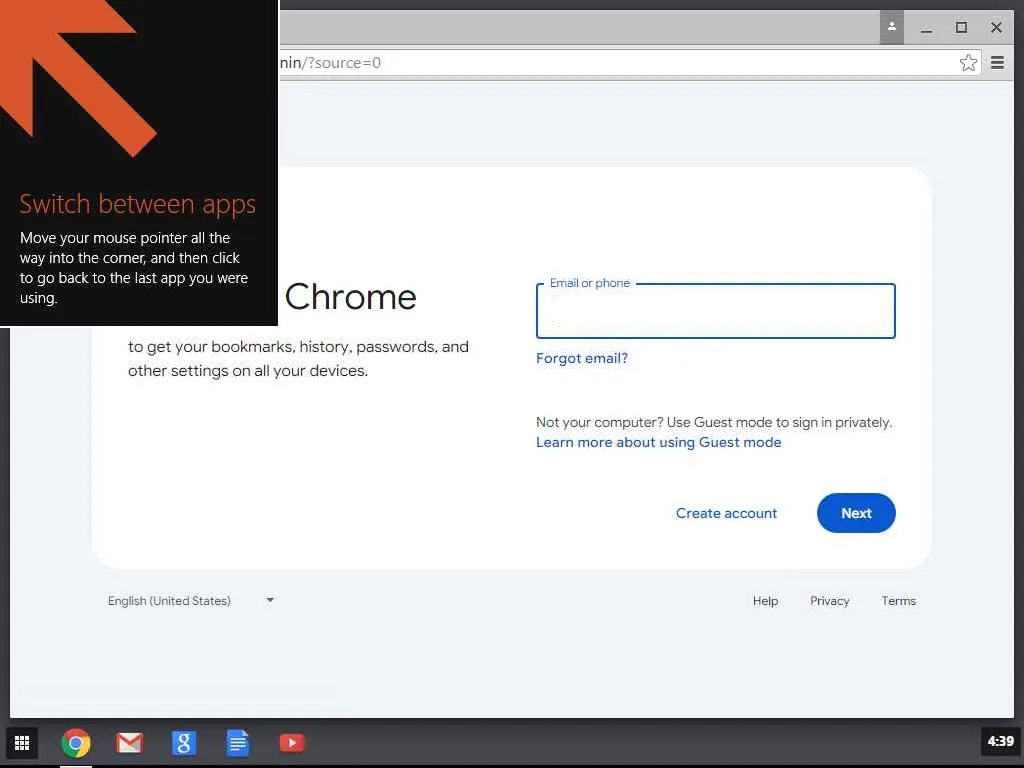The image size is (1024, 768).
Task: Minimize the Chrome window
Action: point(927,28)
